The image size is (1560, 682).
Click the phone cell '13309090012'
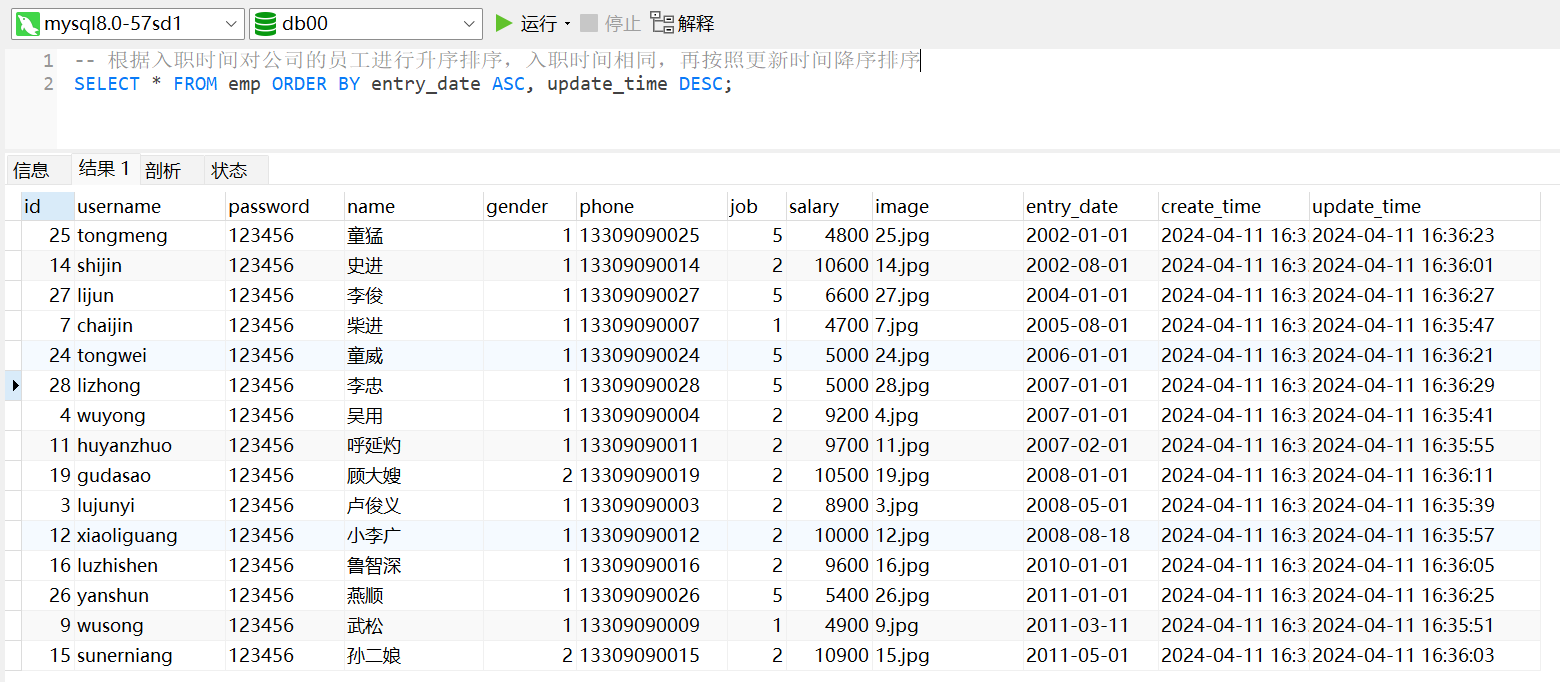pos(652,536)
